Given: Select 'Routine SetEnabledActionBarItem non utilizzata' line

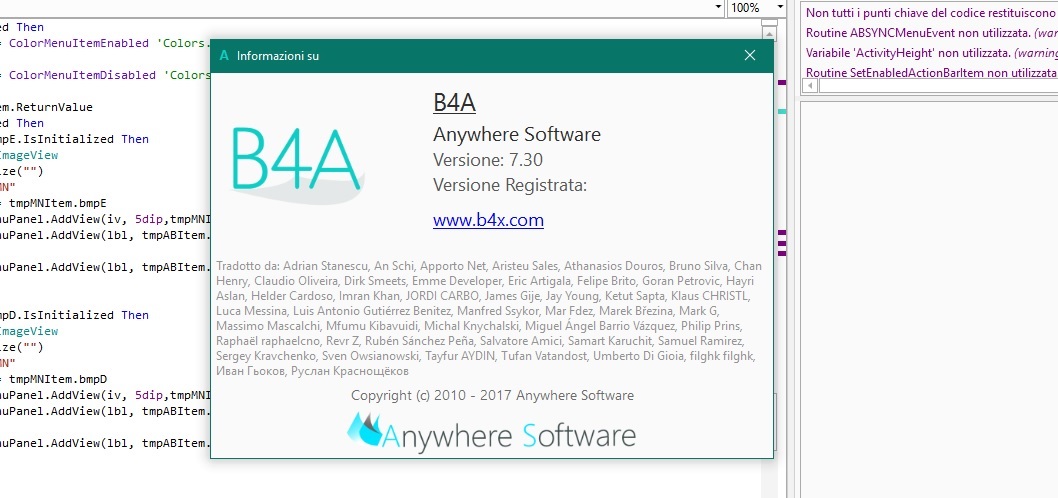Looking at the screenshot, I should click(x=931, y=72).
